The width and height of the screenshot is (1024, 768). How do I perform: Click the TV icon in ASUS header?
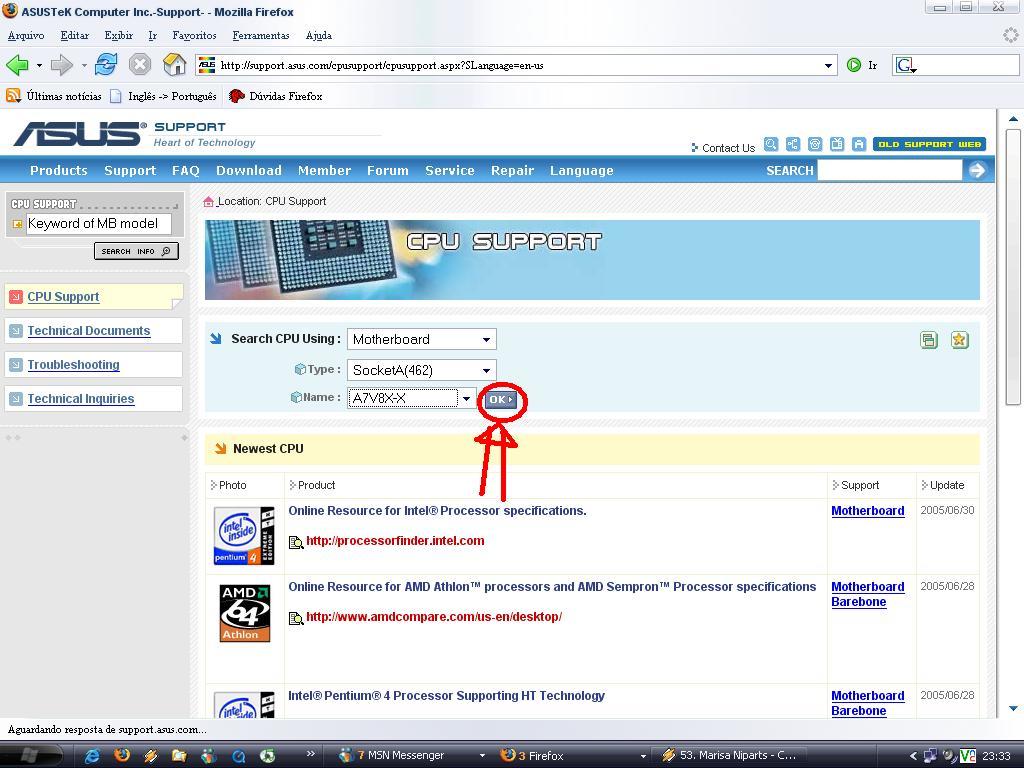[x=837, y=144]
